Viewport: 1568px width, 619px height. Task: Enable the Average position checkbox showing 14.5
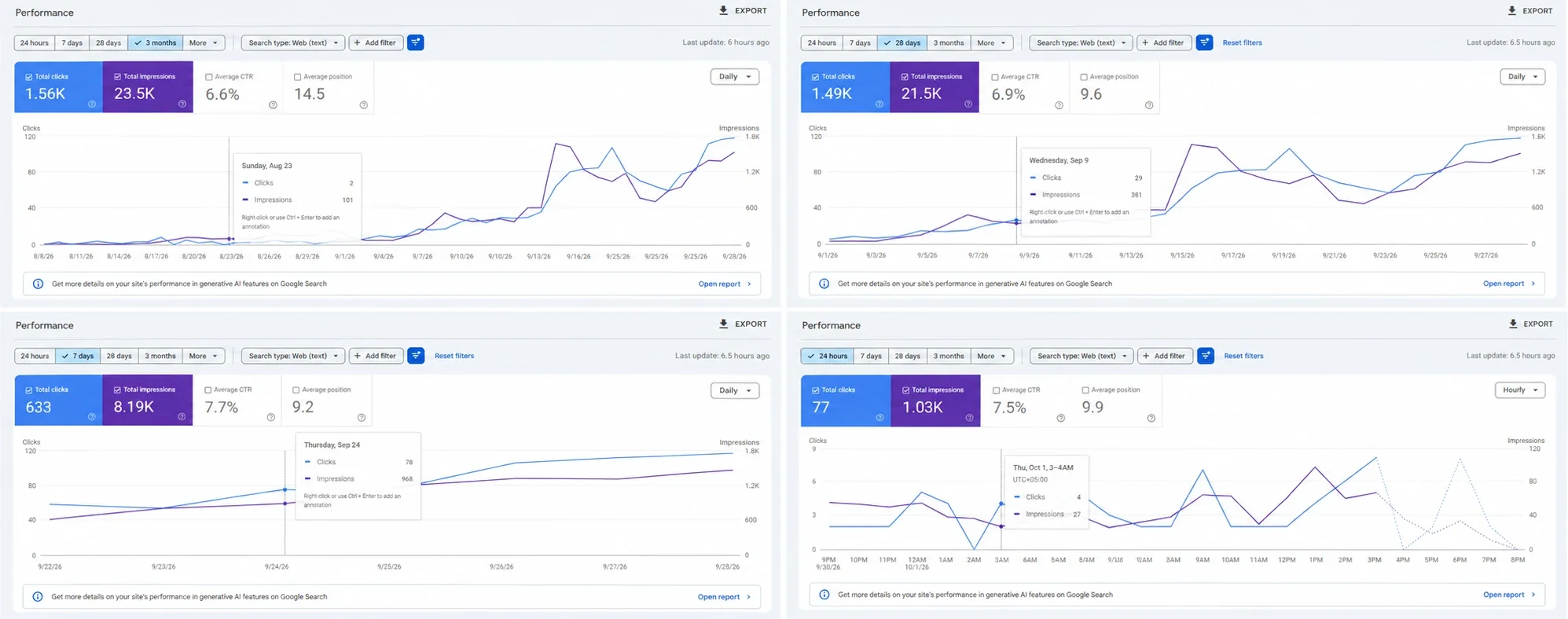click(297, 77)
